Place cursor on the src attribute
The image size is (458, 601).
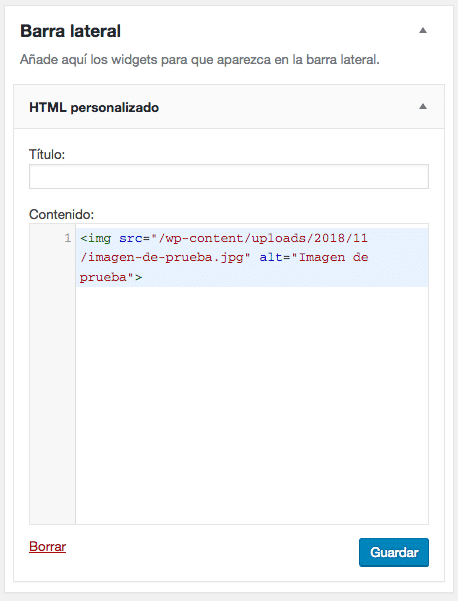coord(131,238)
